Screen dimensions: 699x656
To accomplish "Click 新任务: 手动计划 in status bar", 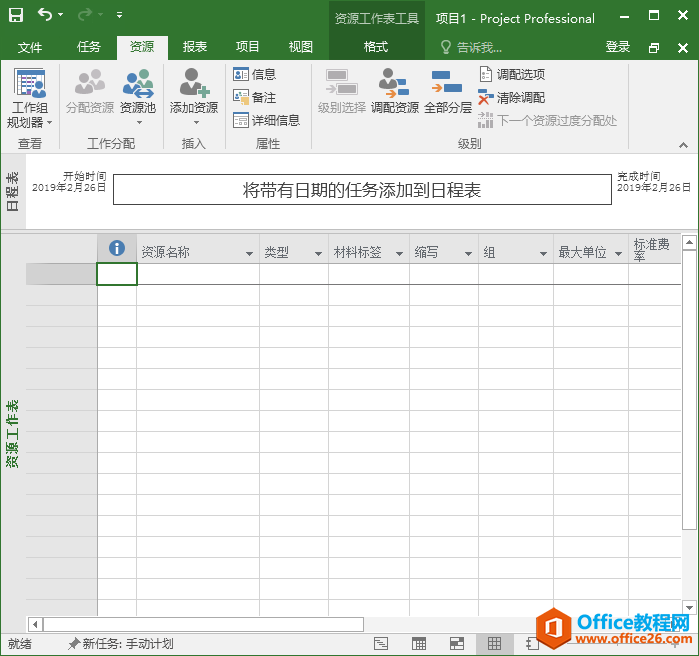I will click(x=120, y=644).
